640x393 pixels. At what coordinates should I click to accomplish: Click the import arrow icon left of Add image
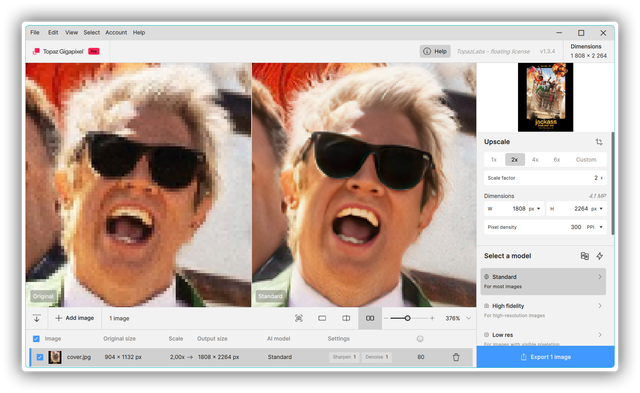pyautogui.click(x=37, y=318)
